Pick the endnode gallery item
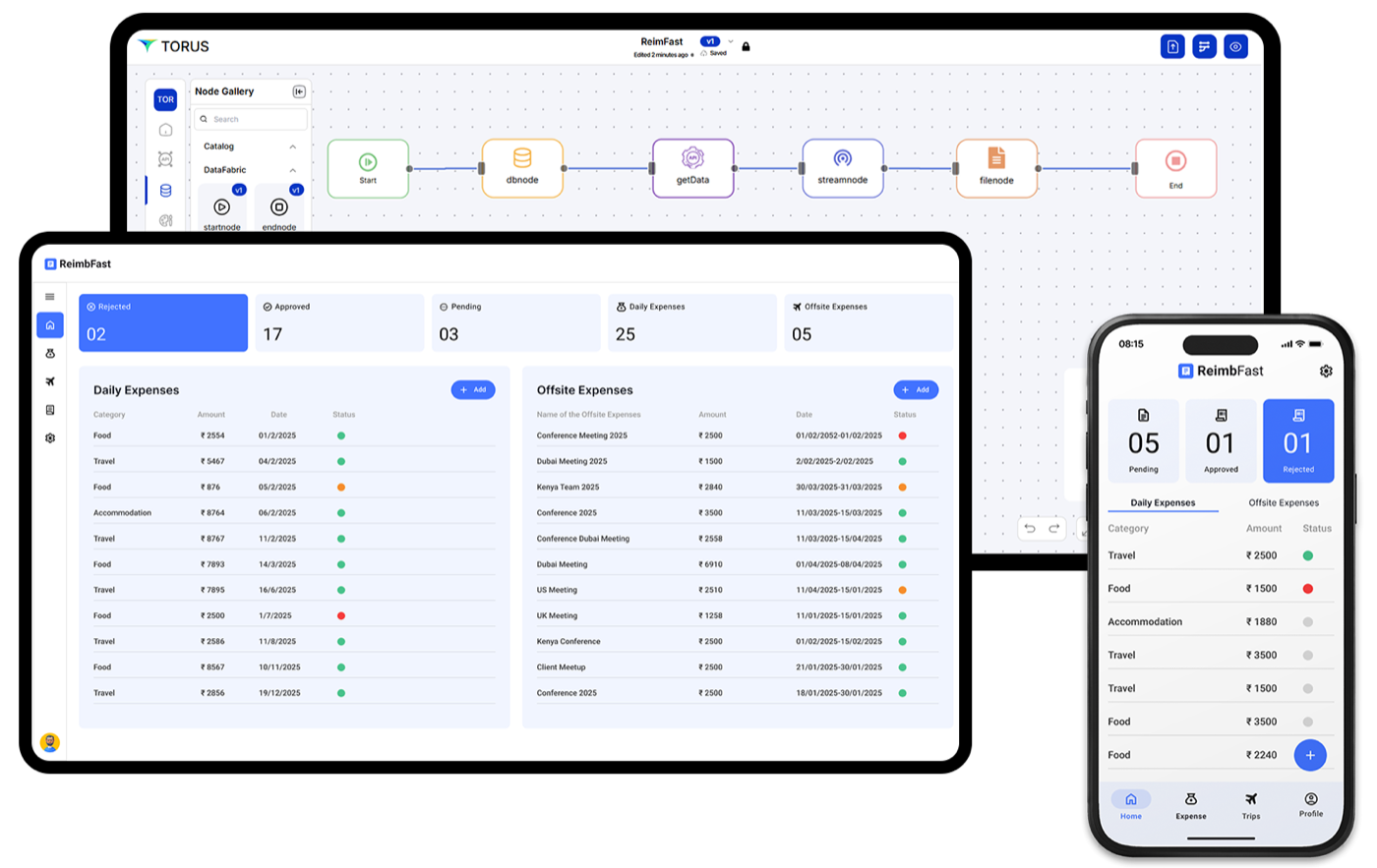The width and height of the screenshot is (1377, 868). 279,209
